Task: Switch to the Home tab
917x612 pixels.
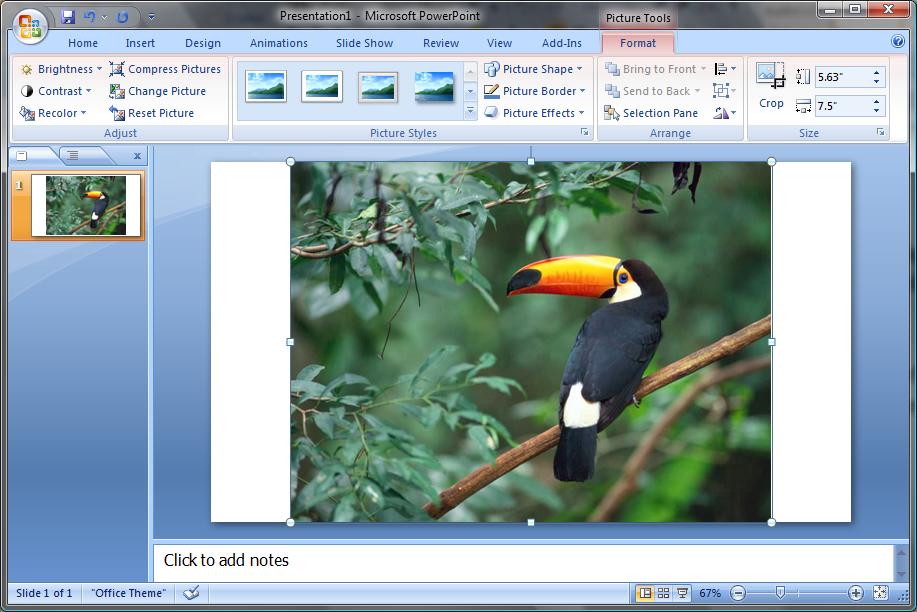Action: click(x=83, y=43)
